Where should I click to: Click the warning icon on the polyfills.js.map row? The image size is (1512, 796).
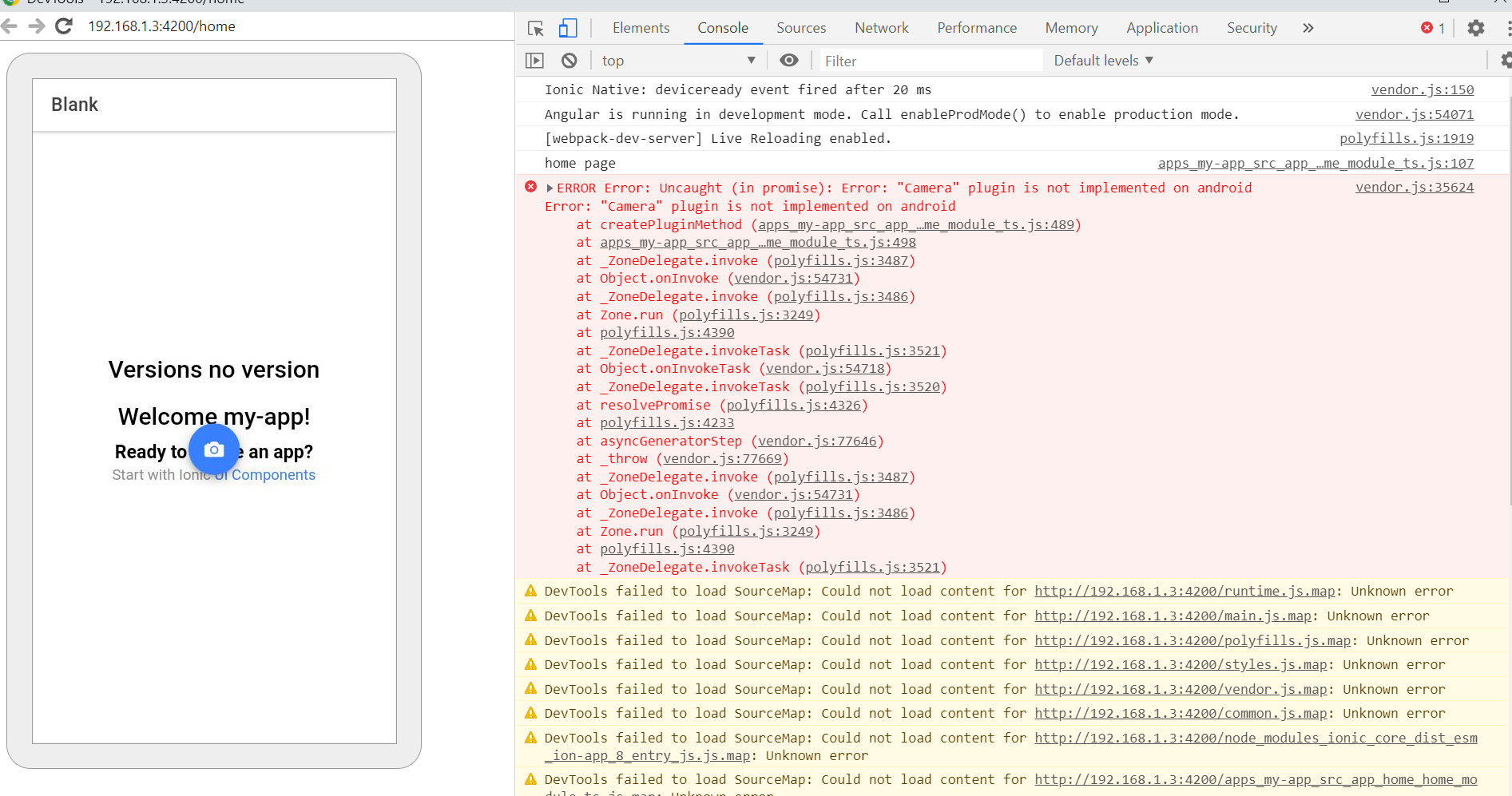[530, 640]
